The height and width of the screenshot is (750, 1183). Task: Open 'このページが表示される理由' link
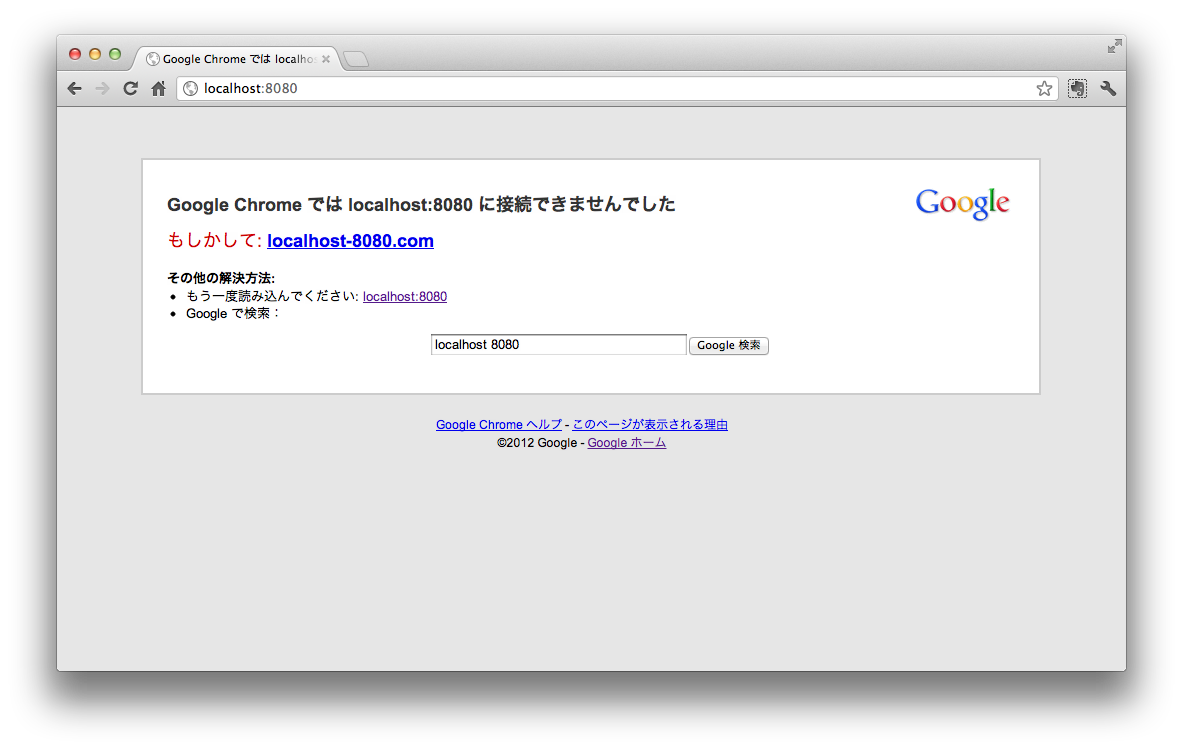(x=650, y=425)
